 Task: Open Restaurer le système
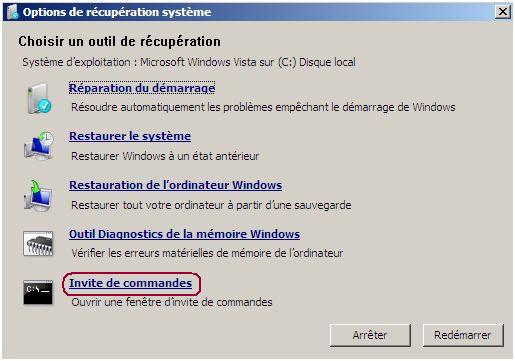130,136
